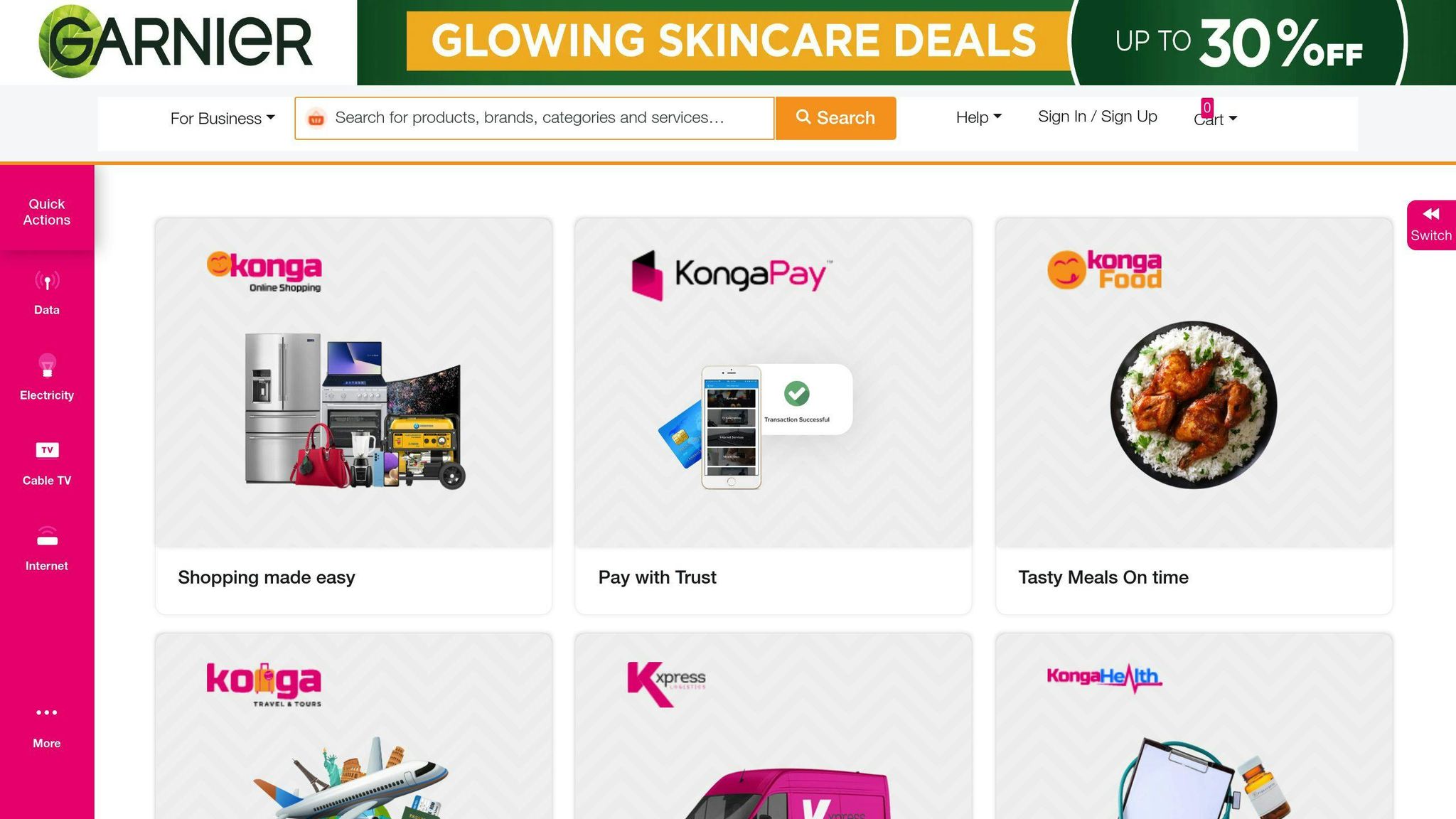Open the Shopping made easy card
This screenshot has height=819, width=1456.
(x=353, y=416)
